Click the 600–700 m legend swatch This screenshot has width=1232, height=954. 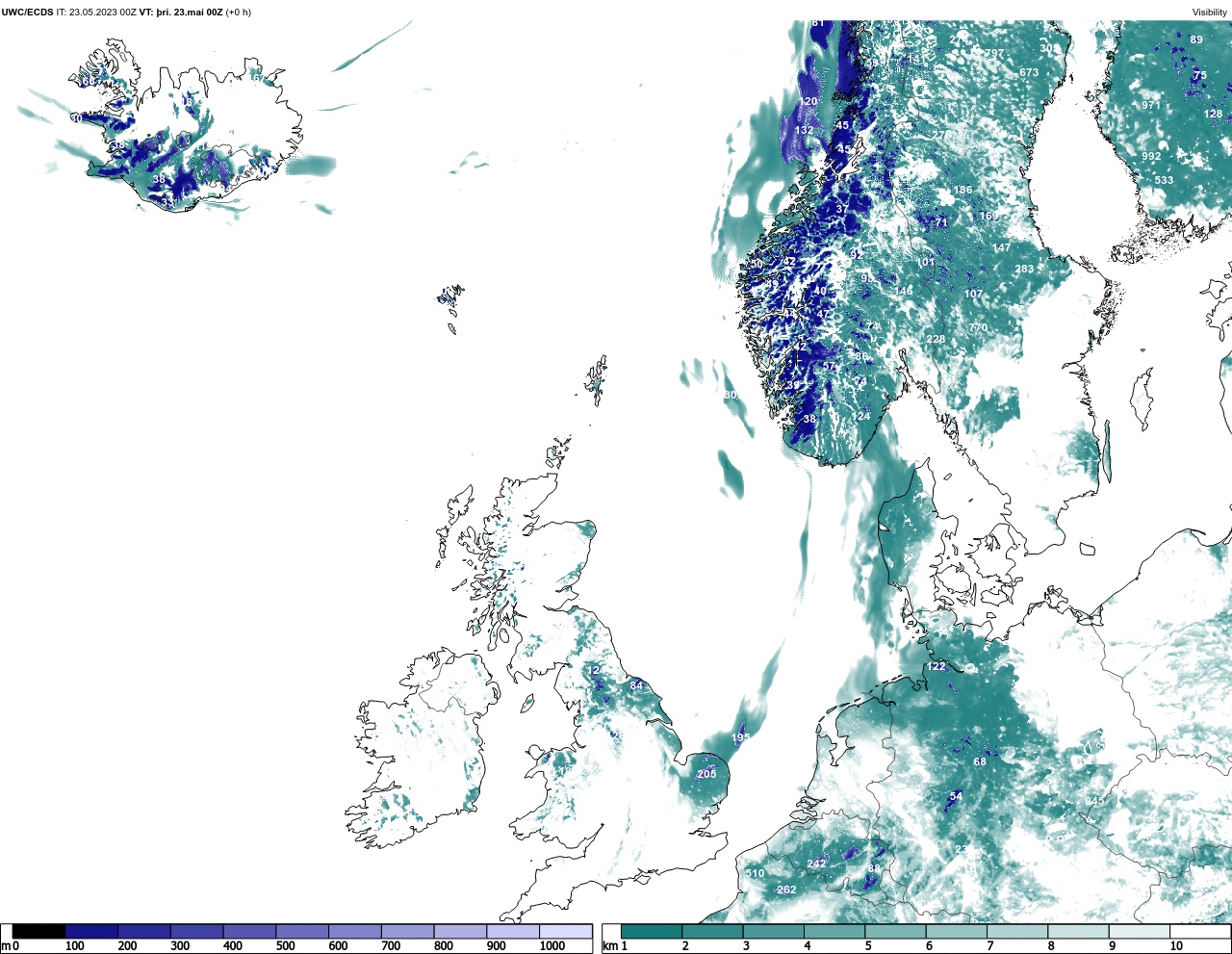point(354,932)
